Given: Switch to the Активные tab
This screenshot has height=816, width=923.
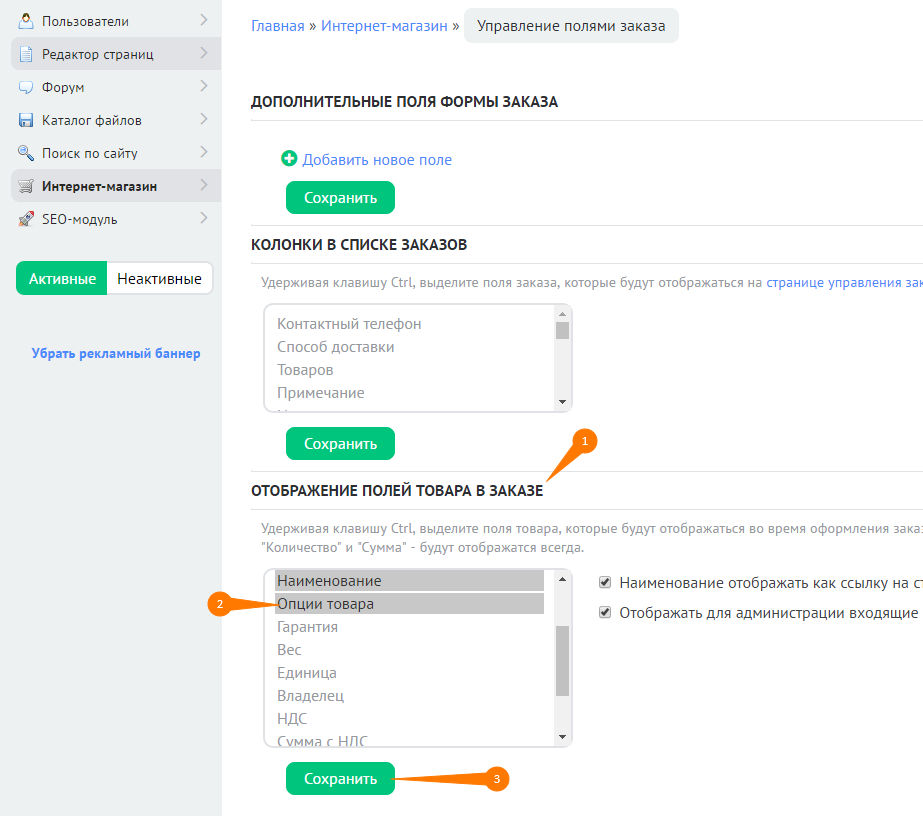Looking at the screenshot, I should pyautogui.click(x=62, y=279).
